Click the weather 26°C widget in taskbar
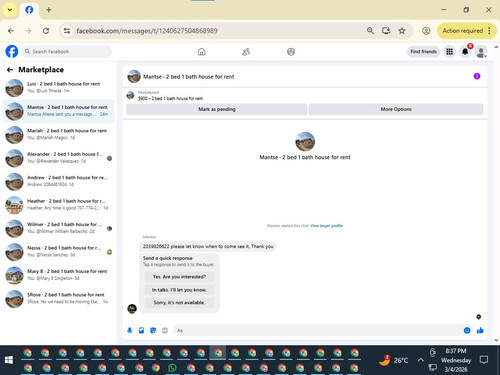 click(x=394, y=360)
